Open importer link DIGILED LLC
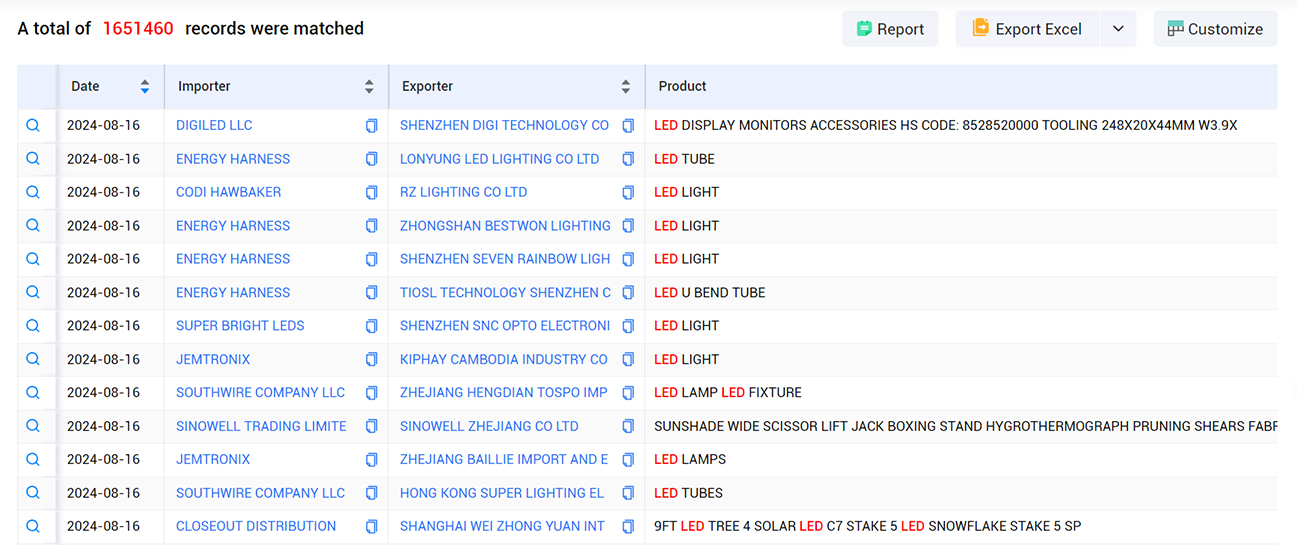Viewport: 1297px width, 545px height. point(214,125)
